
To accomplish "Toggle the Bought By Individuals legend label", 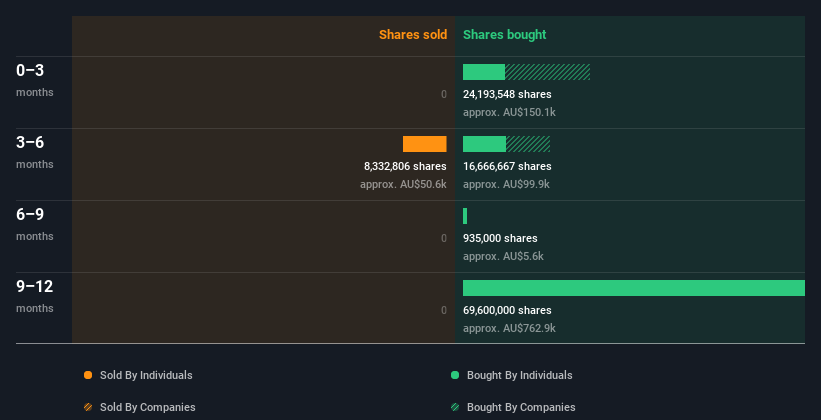I will click(x=519, y=375).
